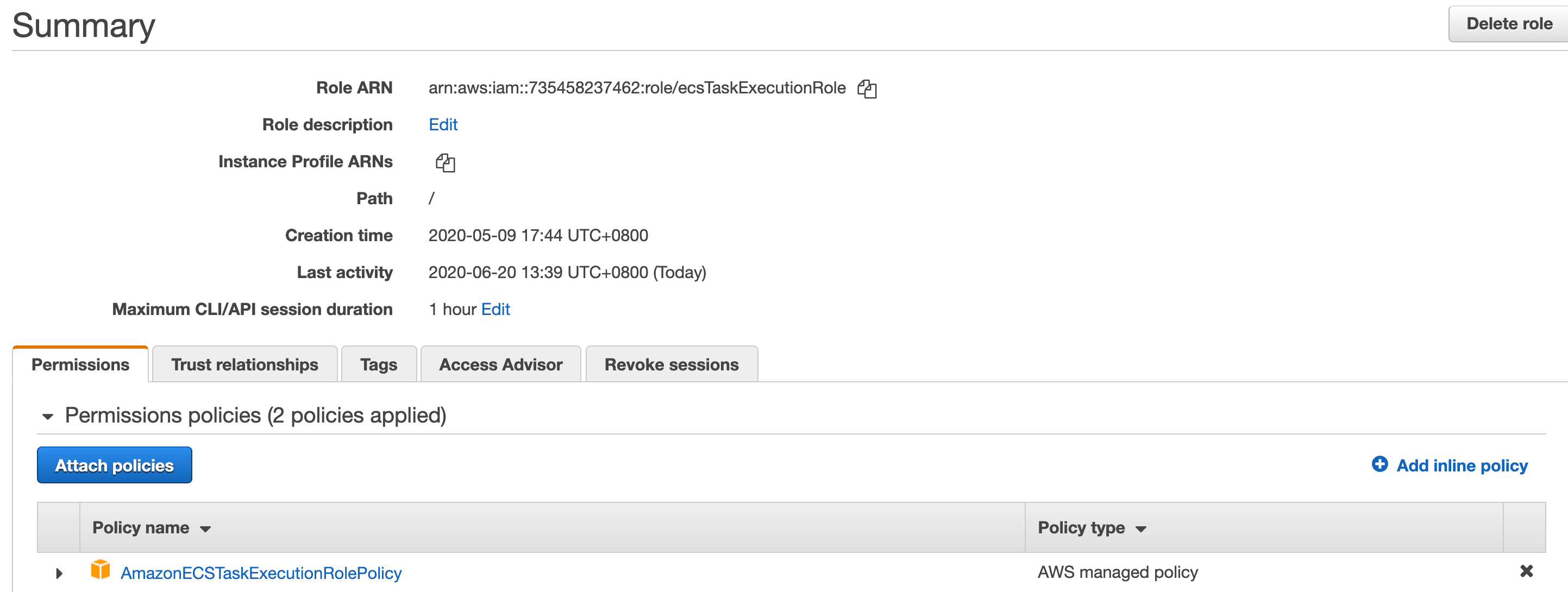
Task: Go to the Revoke sessions tab
Action: (x=672, y=364)
